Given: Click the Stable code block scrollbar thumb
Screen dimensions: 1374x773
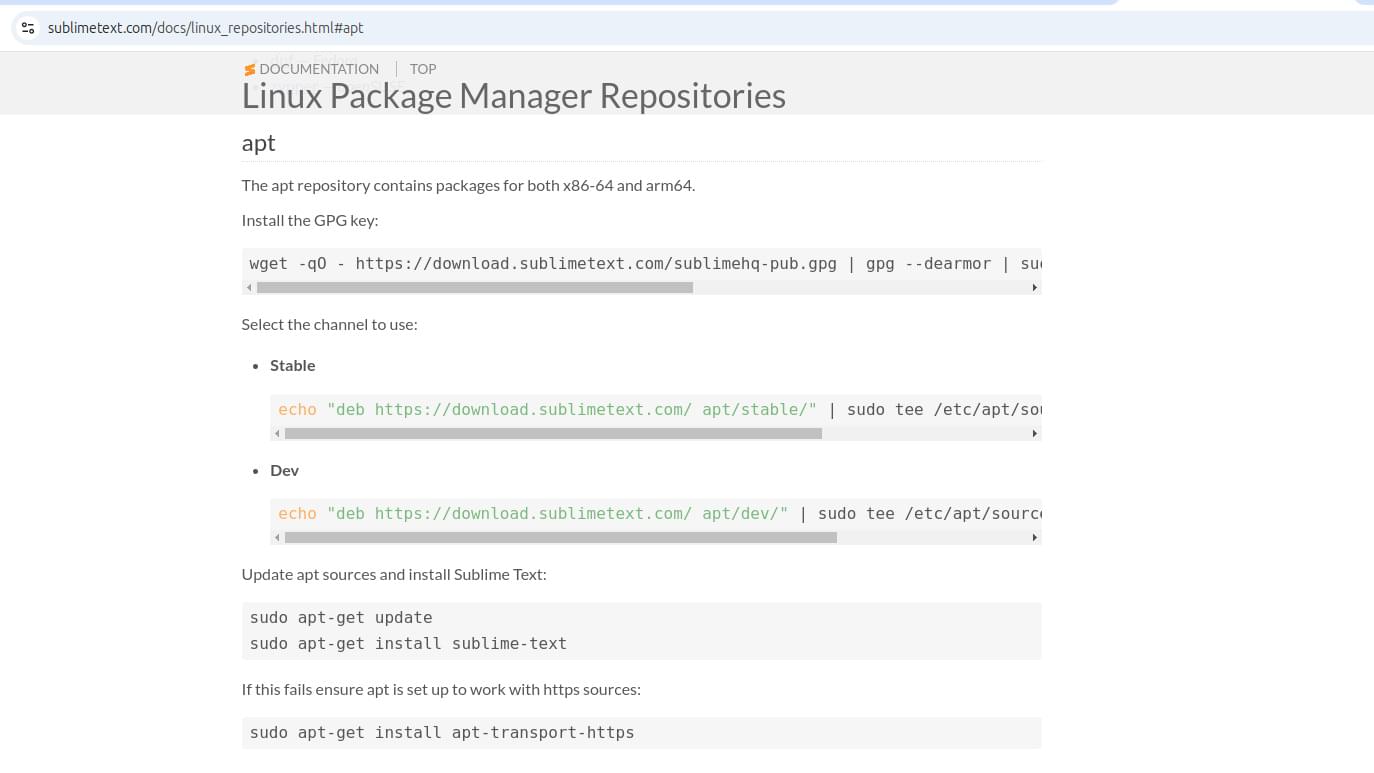Looking at the screenshot, I should (x=553, y=434).
